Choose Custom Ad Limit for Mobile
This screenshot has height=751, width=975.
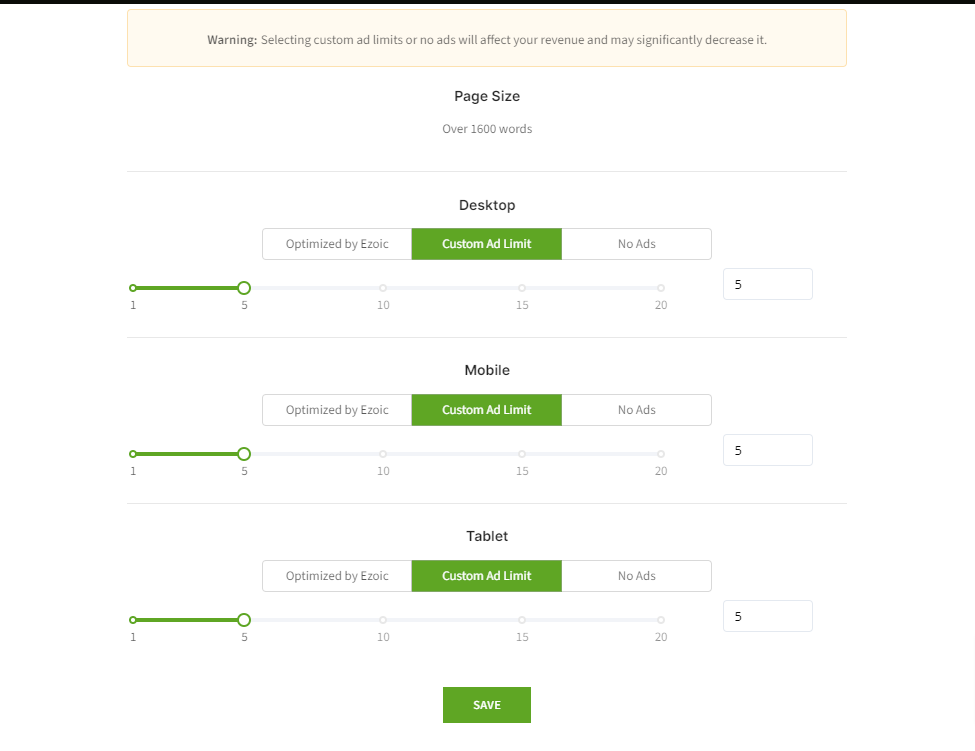(x=487, y=410)
